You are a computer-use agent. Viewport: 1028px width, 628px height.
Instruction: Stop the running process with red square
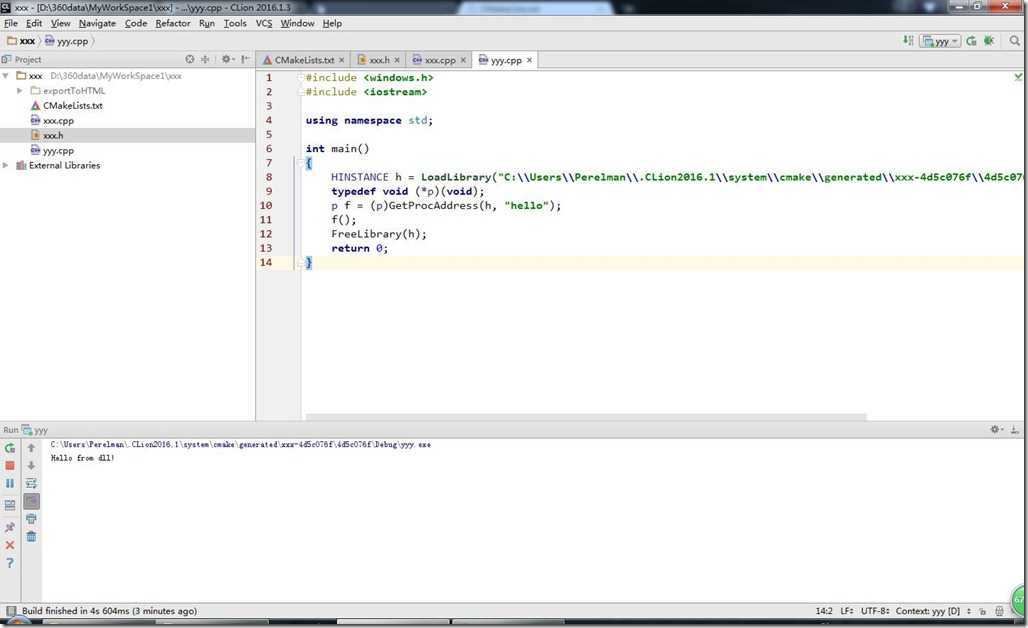pyautogui.click(x=10, y=465)
